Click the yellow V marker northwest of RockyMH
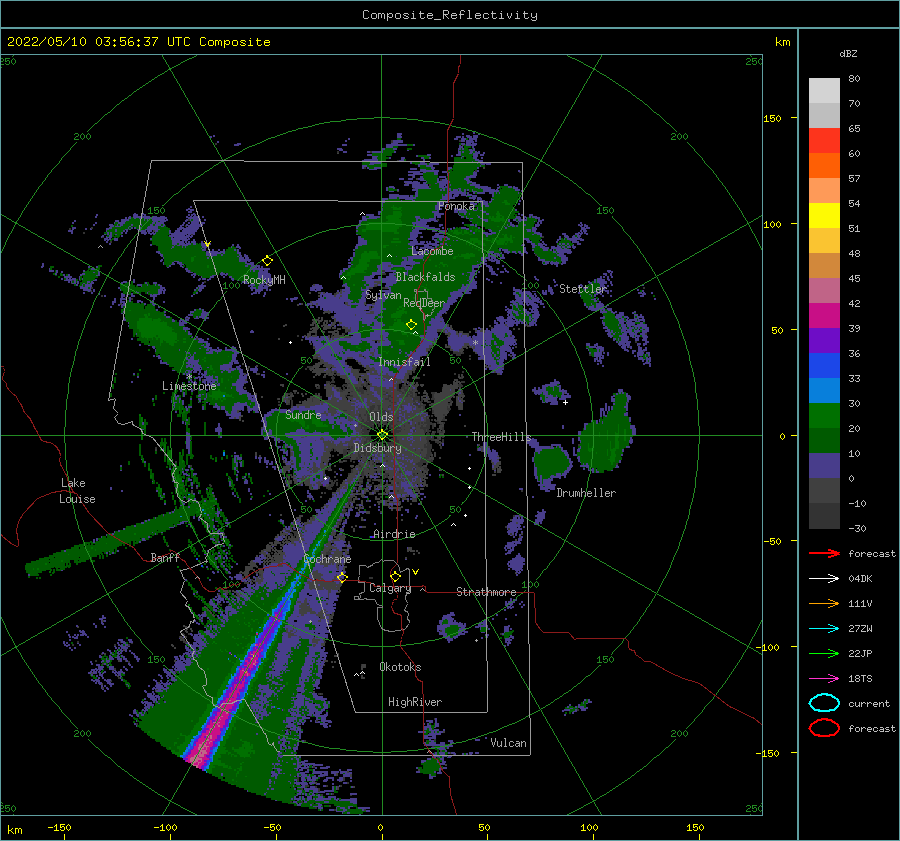 coord(207,245)
